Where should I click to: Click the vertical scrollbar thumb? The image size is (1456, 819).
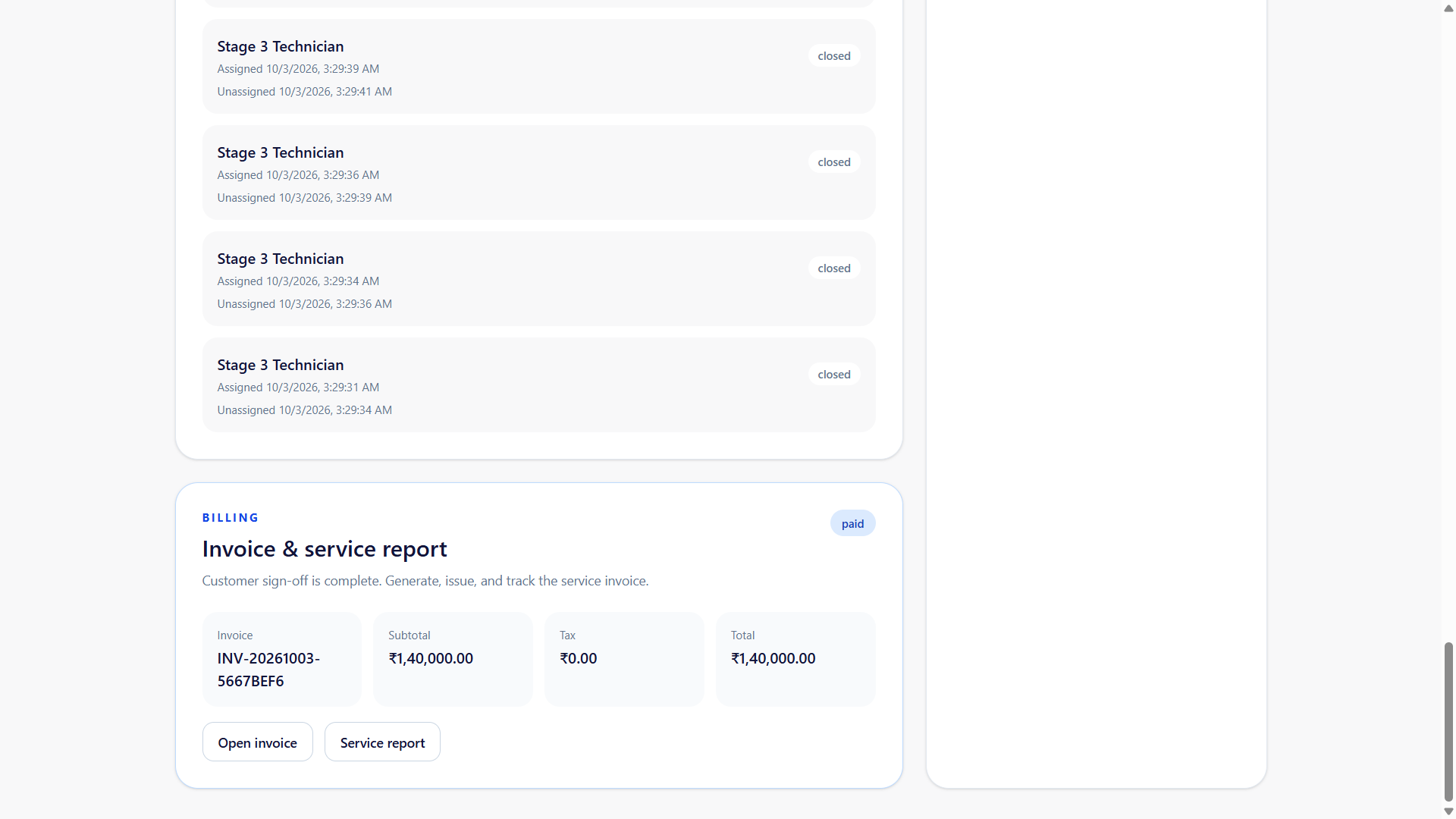[x=1448, y=722]
